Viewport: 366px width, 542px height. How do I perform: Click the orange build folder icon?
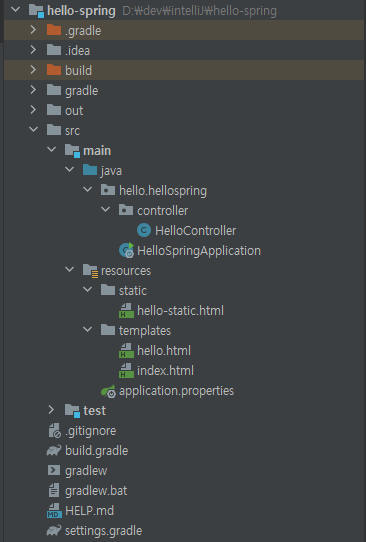tap(54, 70)
